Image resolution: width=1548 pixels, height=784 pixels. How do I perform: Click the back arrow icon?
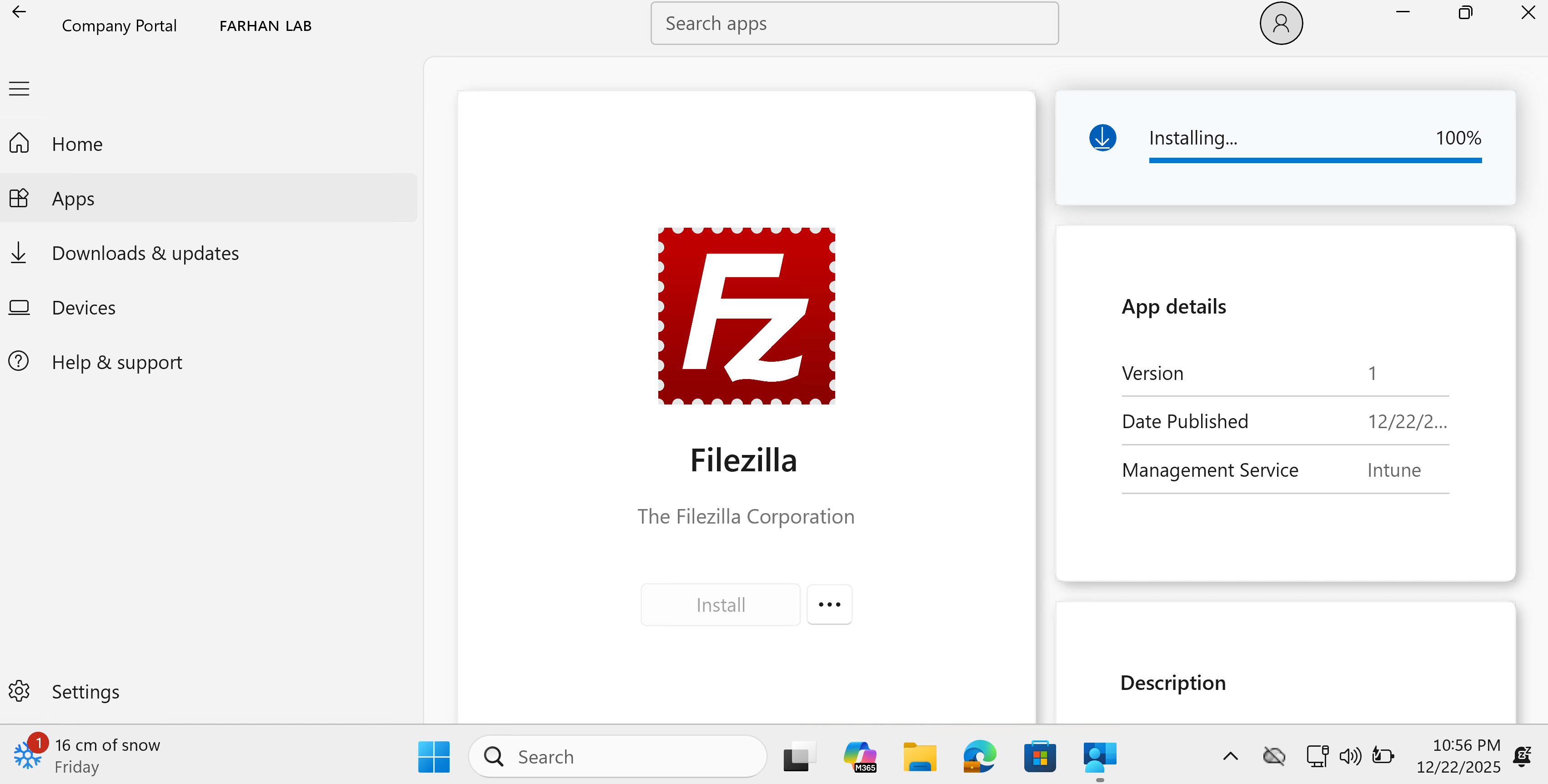19,12
